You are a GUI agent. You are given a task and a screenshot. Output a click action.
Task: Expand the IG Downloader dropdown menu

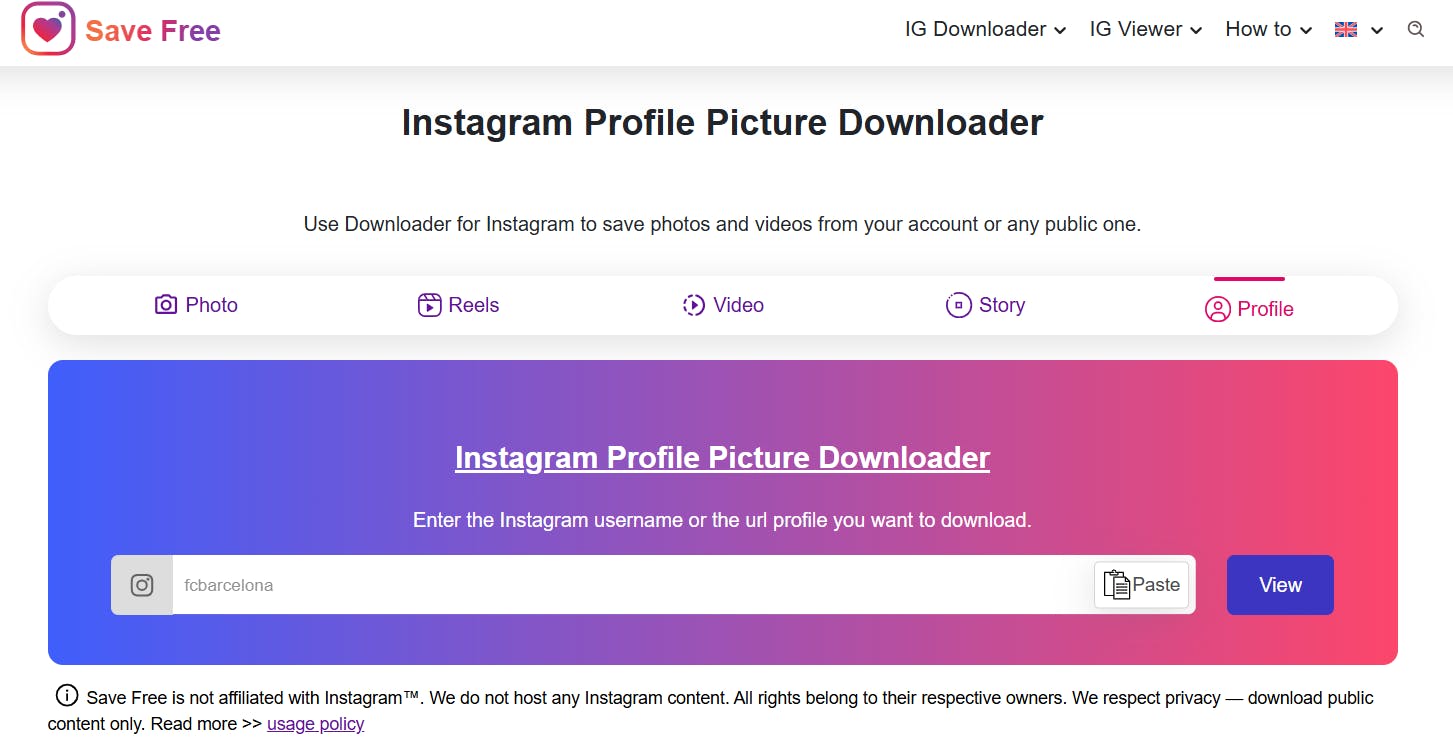point(985,30)
